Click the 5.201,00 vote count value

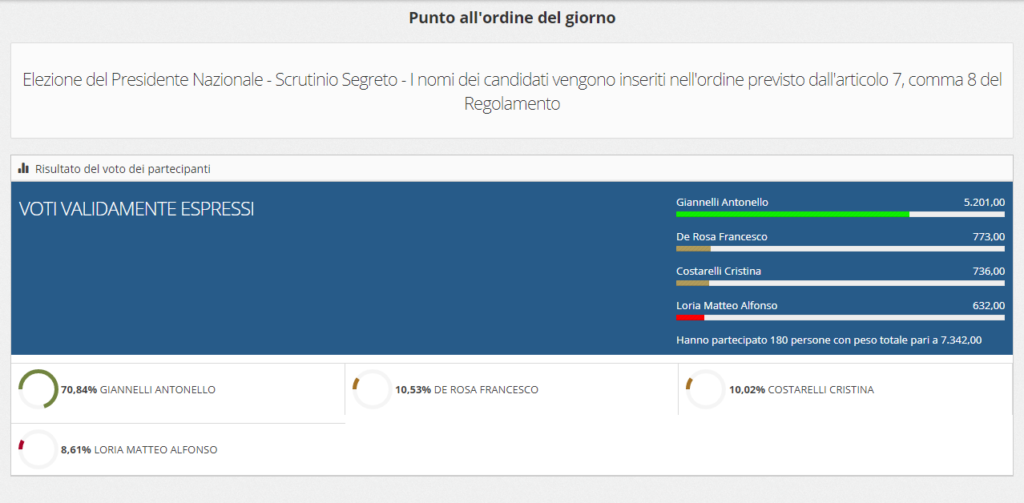(983, 202)
